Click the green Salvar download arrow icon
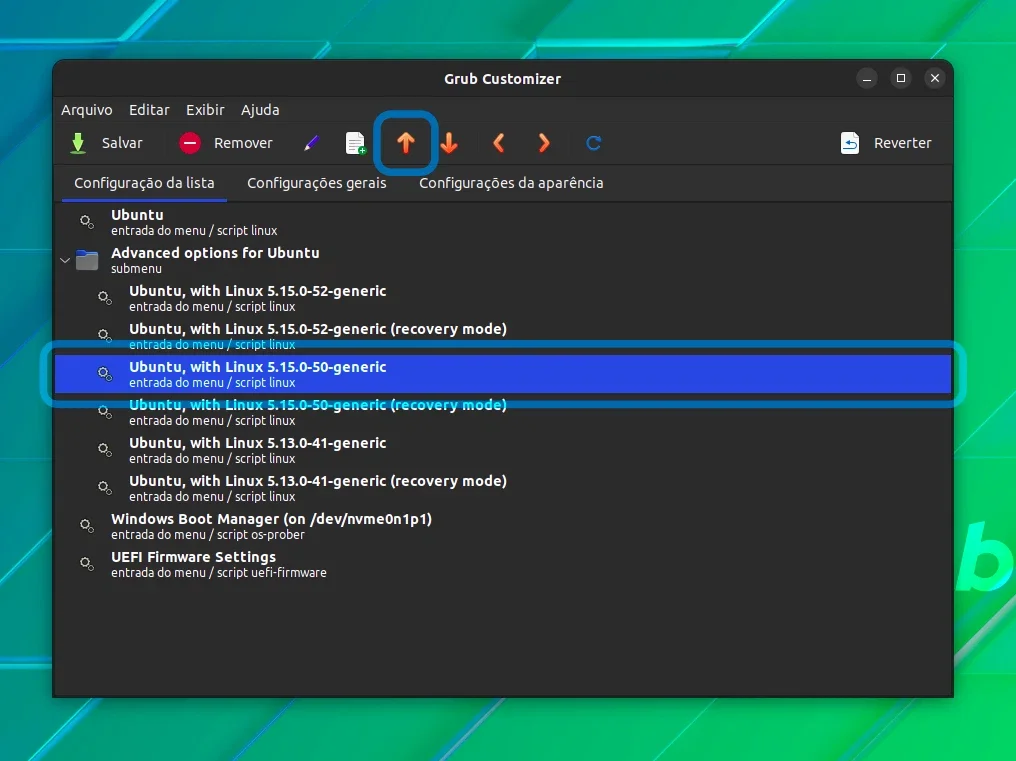Screen dimensions: 1016x761 pyautogui.click(x=78, y=143)
